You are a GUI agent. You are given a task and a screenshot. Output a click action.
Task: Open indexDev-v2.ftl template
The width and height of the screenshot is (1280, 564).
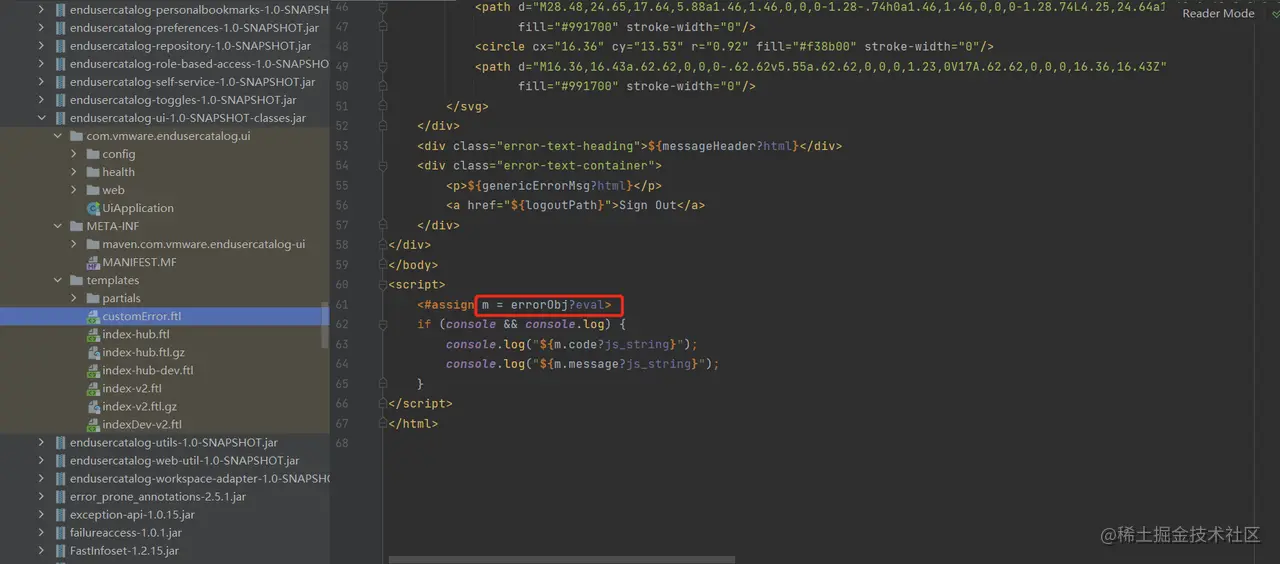[142, 424]
